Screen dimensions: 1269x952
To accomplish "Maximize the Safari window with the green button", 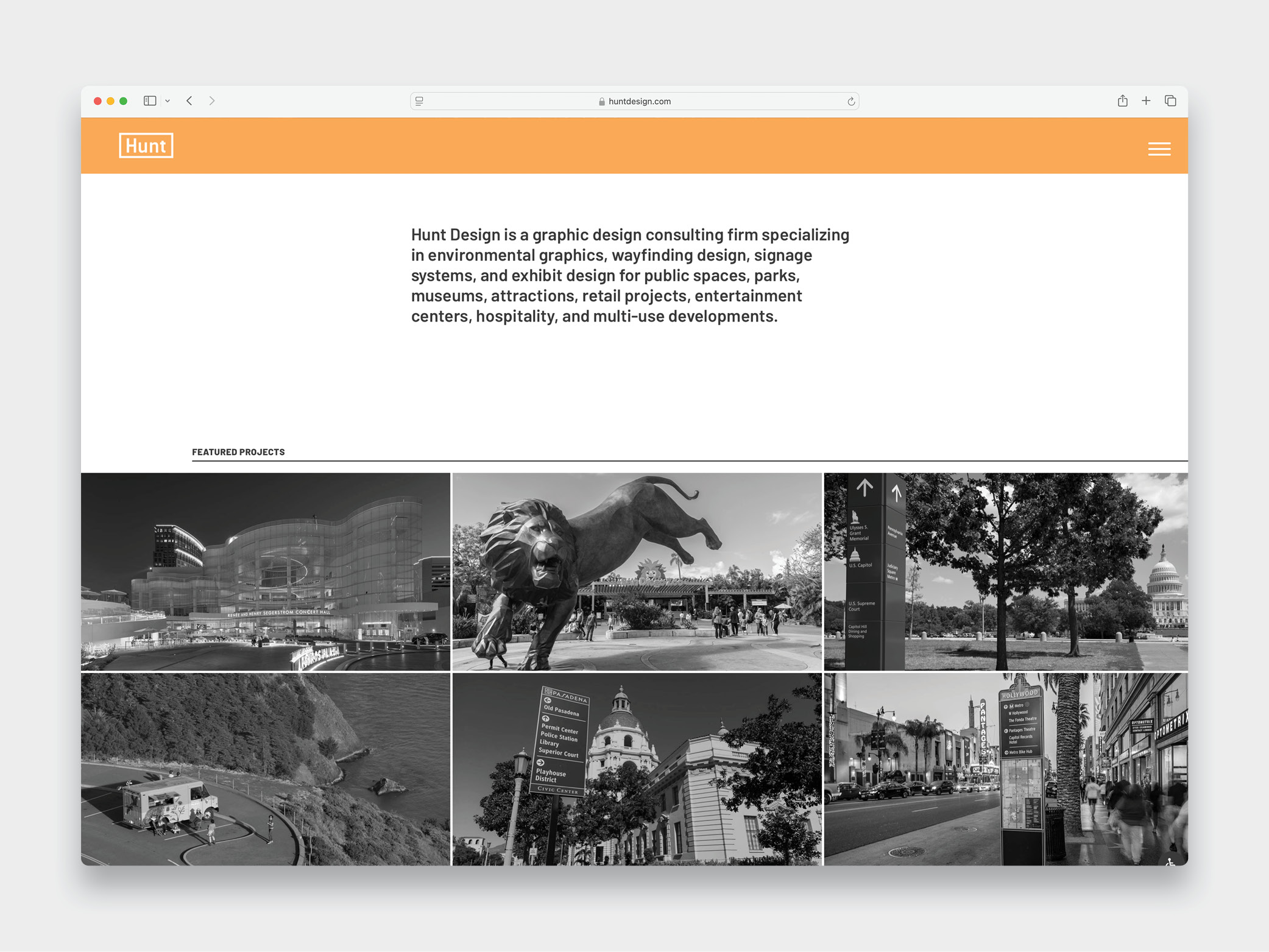I will 124,101.
